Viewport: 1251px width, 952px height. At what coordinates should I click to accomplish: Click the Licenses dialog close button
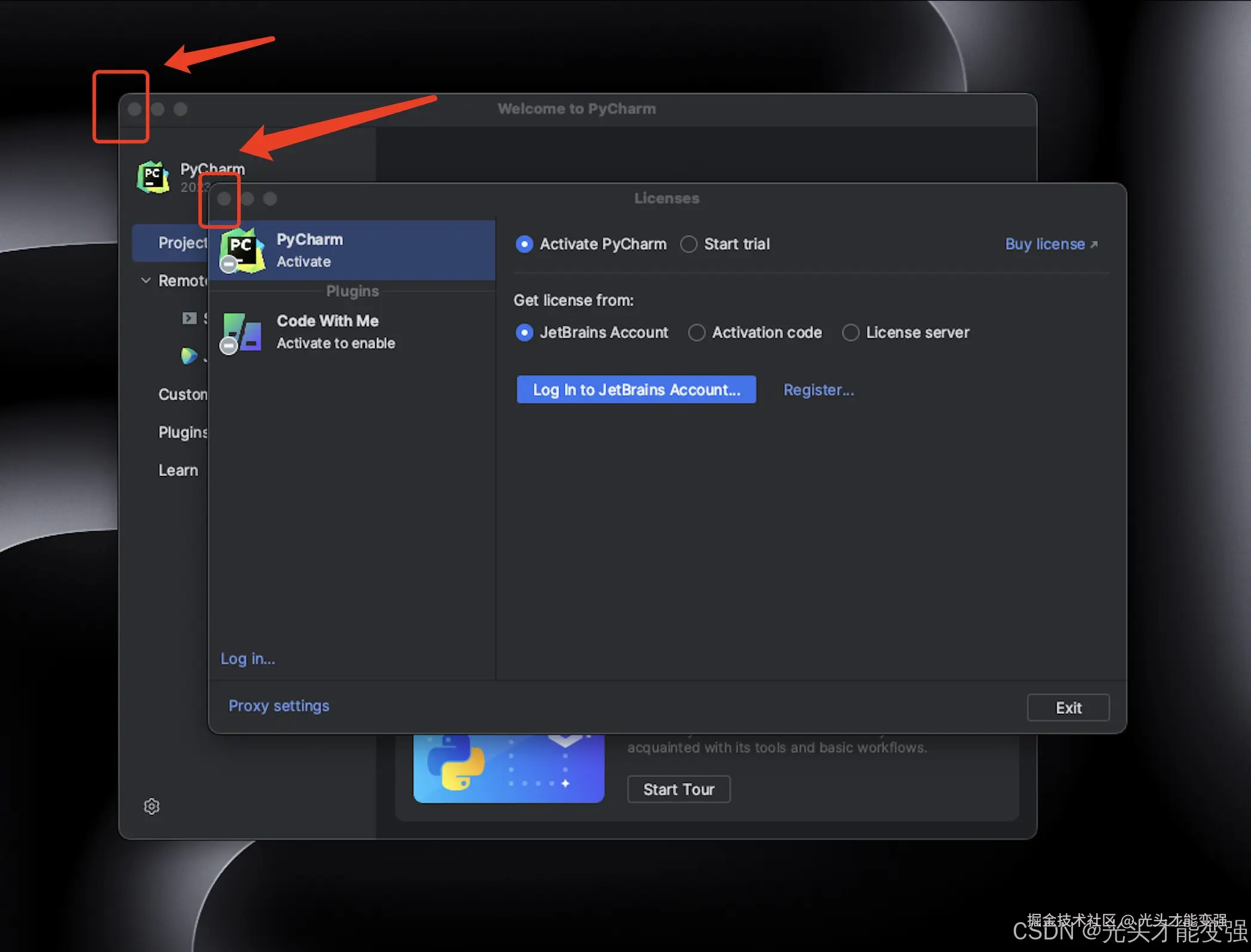(x=224, y=199)
